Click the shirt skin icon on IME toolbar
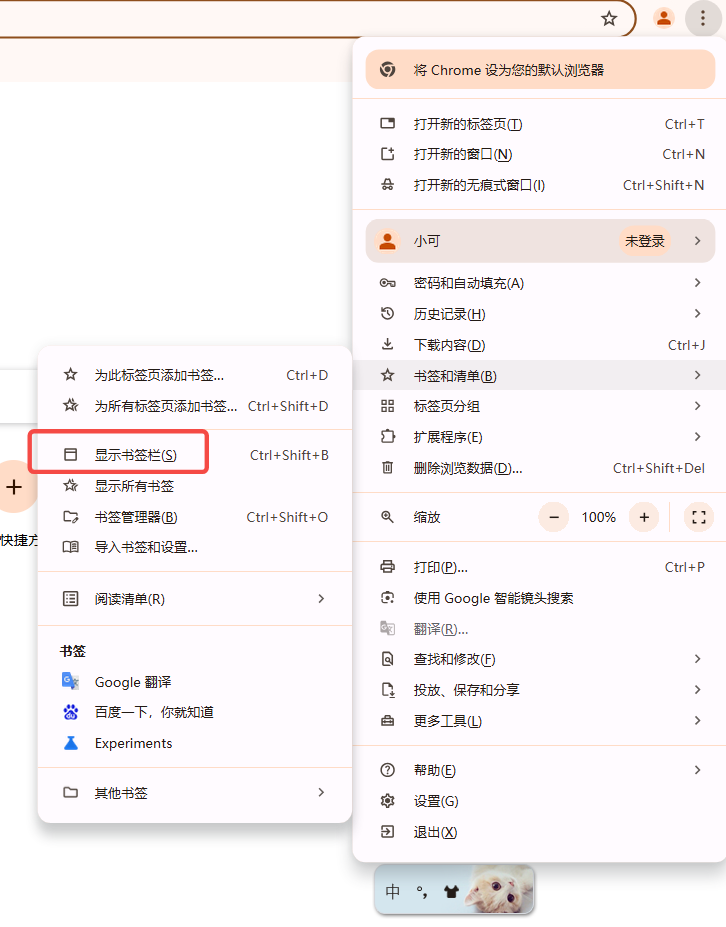The height and width of the screenshot is (927, 726). click(451, 892)
